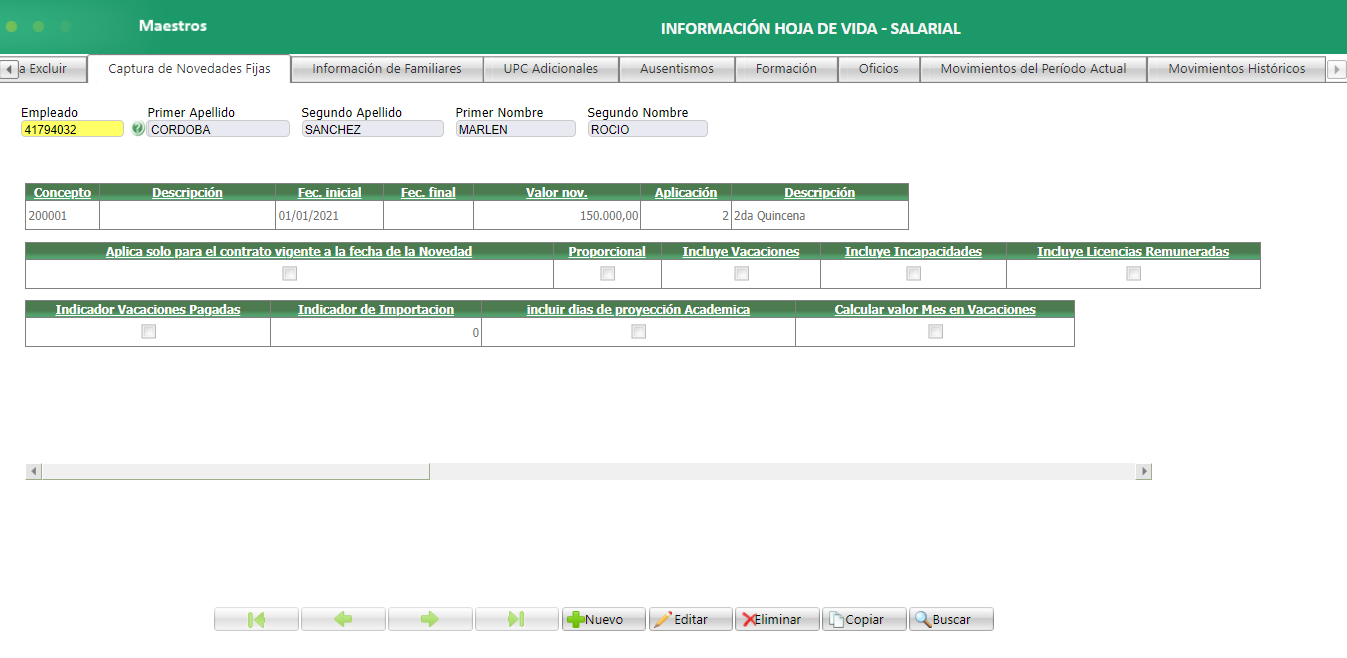This screenshot has height=658, width=1347.
Task: Toggle the Incluye Incapacidades checkbox
Action: [913, 274]
